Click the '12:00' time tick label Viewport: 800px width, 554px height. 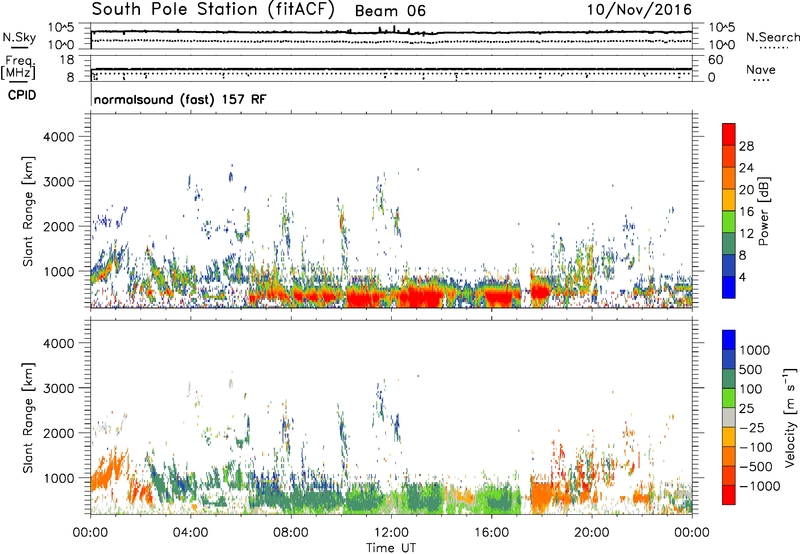tap(391, 533)
